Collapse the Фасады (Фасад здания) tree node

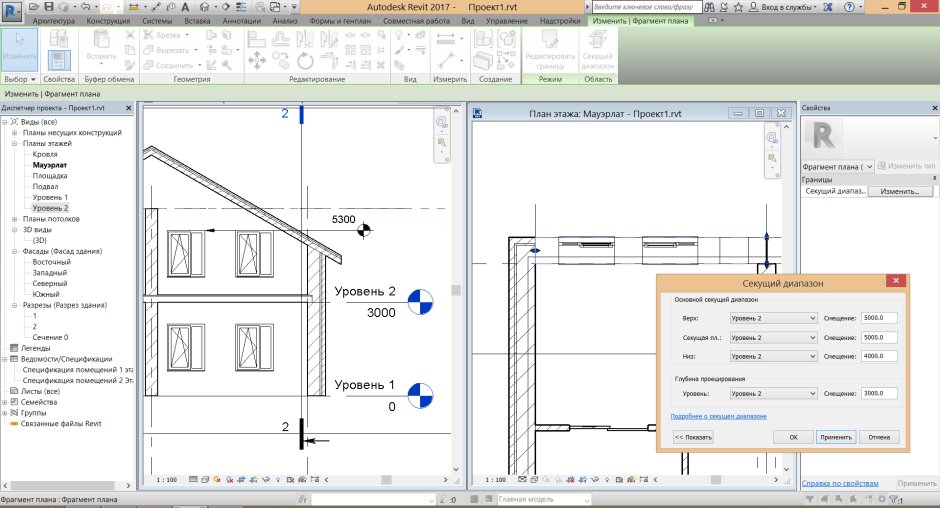point(14,251)
